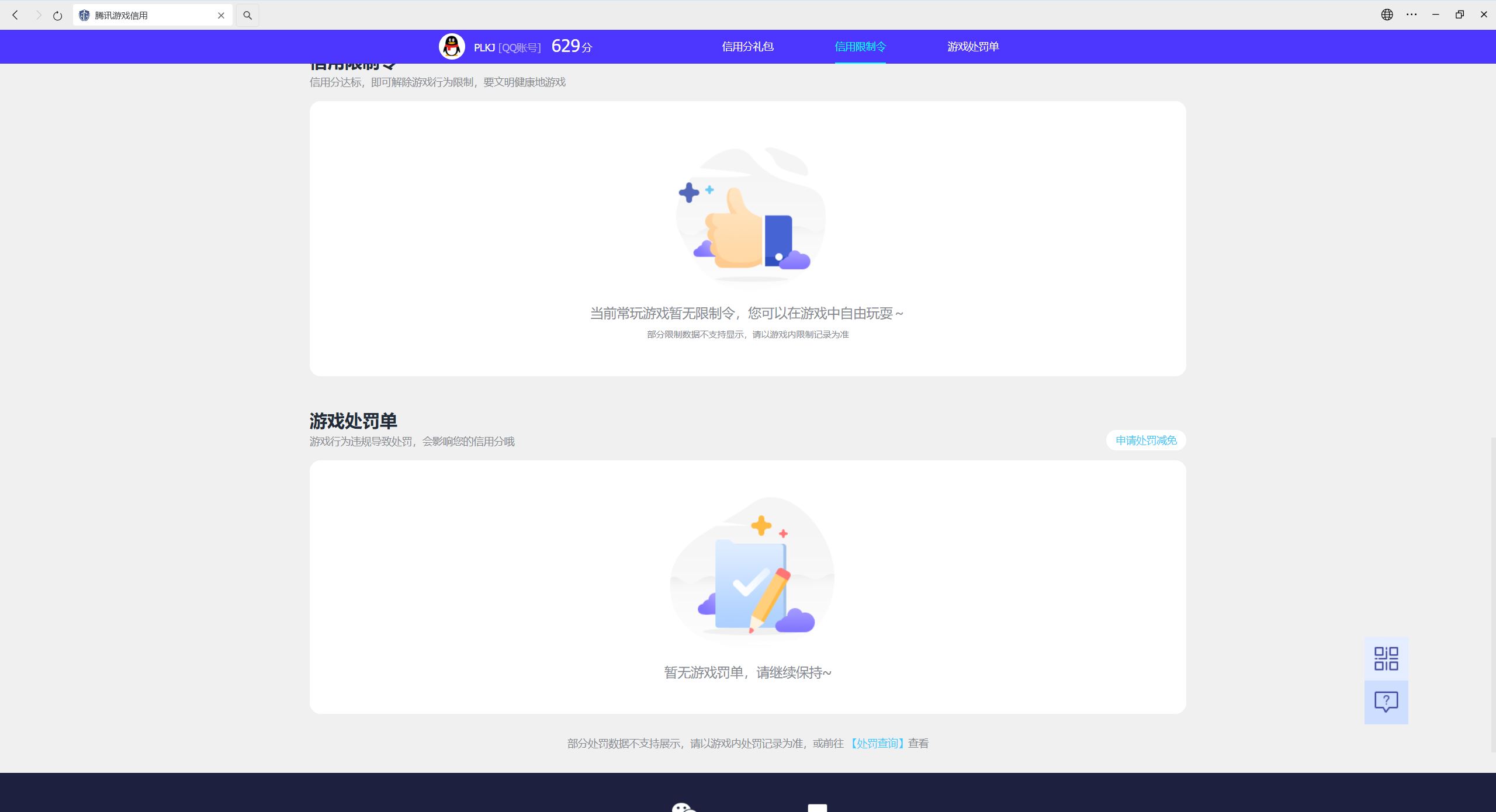Click the WeChat icon in the footer

click(x=684, y=808)
